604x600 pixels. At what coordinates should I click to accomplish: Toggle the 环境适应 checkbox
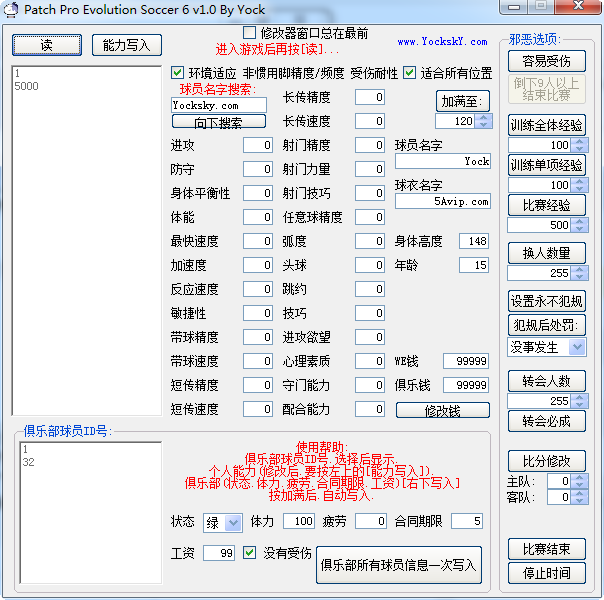(177, 72)
